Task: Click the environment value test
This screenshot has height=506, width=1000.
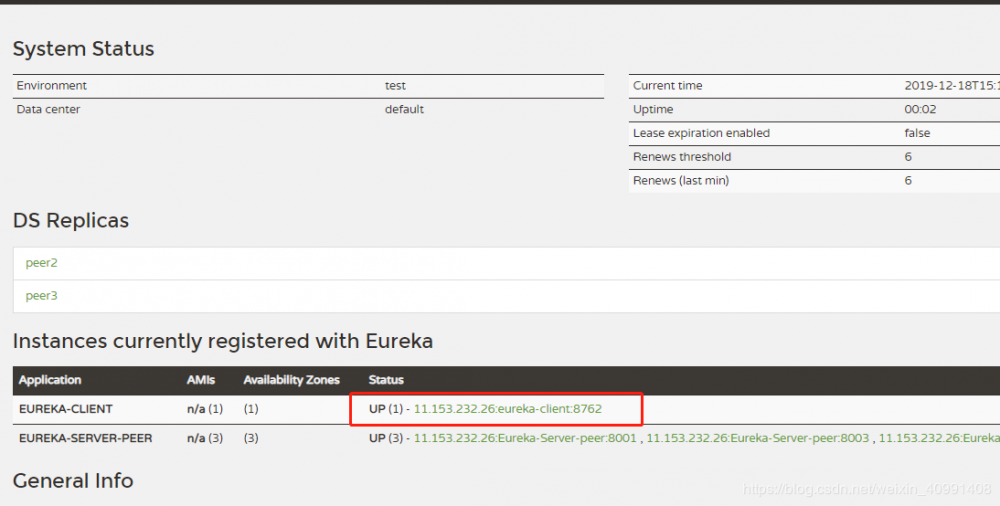Action: click(395, 86)
